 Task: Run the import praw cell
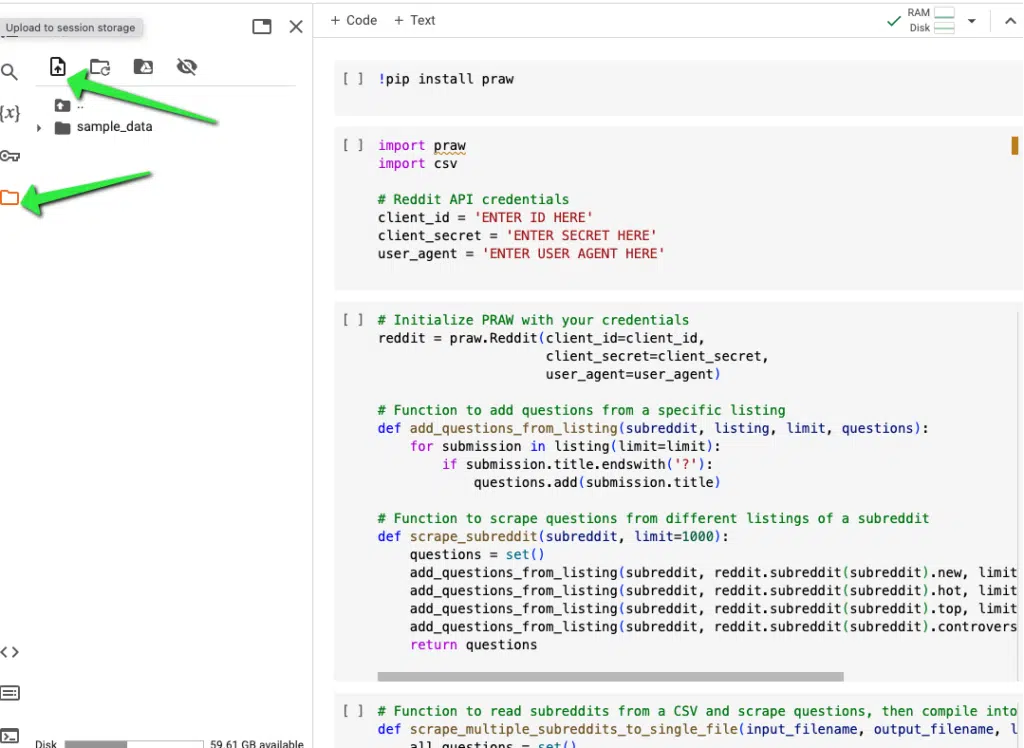pyautogui.click(x=353, y=145)
